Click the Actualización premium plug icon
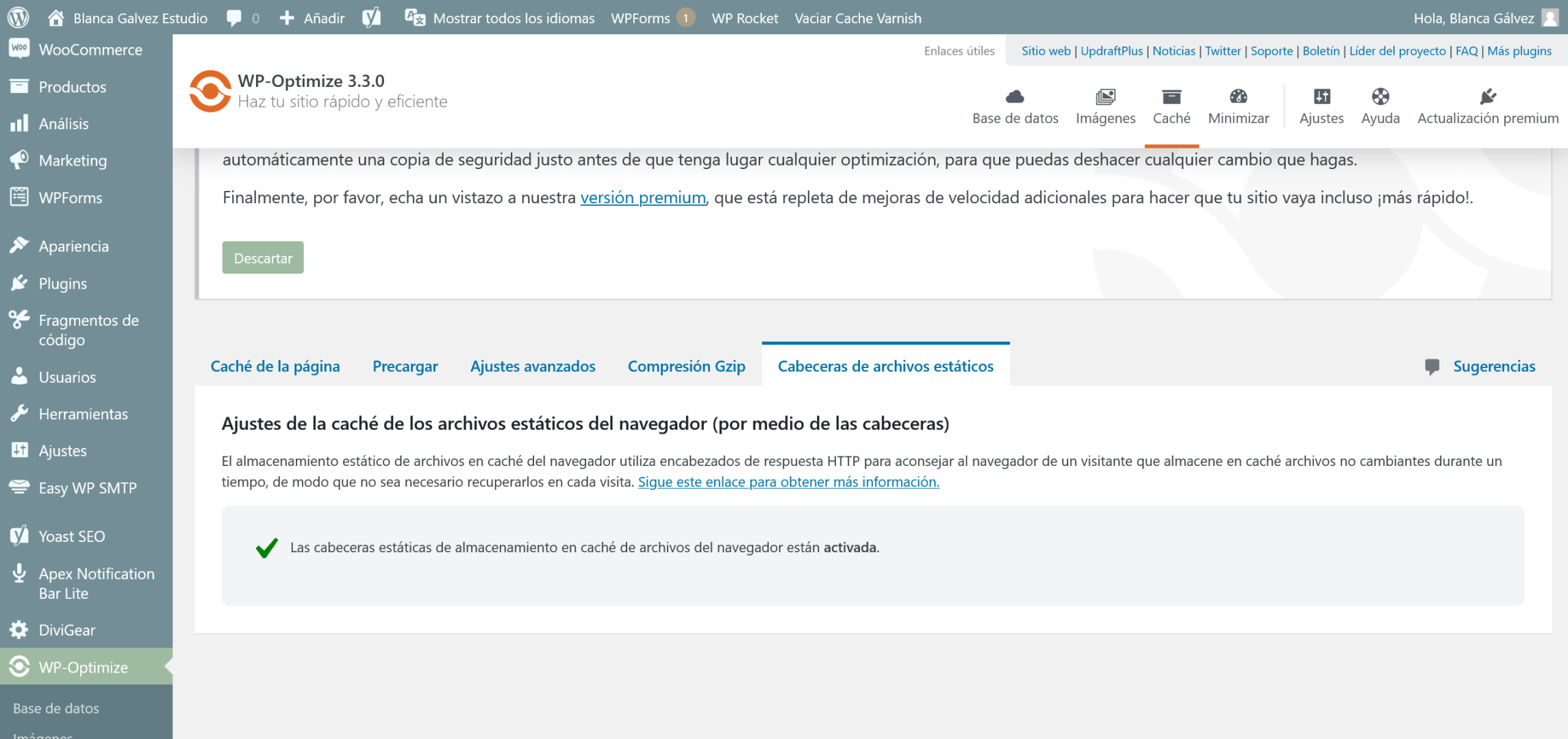Viewport: 1568px width, 739px height. tap(1488, 96)
